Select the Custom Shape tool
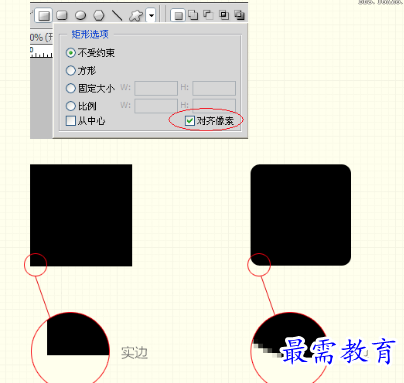This screenshot has width=404, height=383. 135,15
